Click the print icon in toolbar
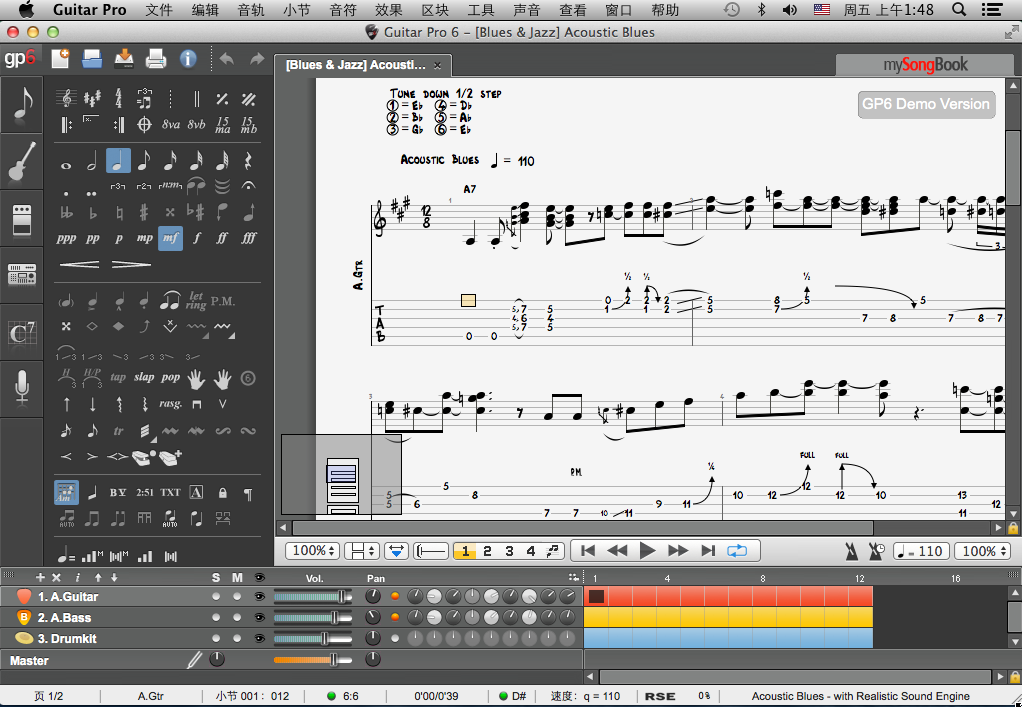The height and width of the screenshot is (707, 1022). 155,59
